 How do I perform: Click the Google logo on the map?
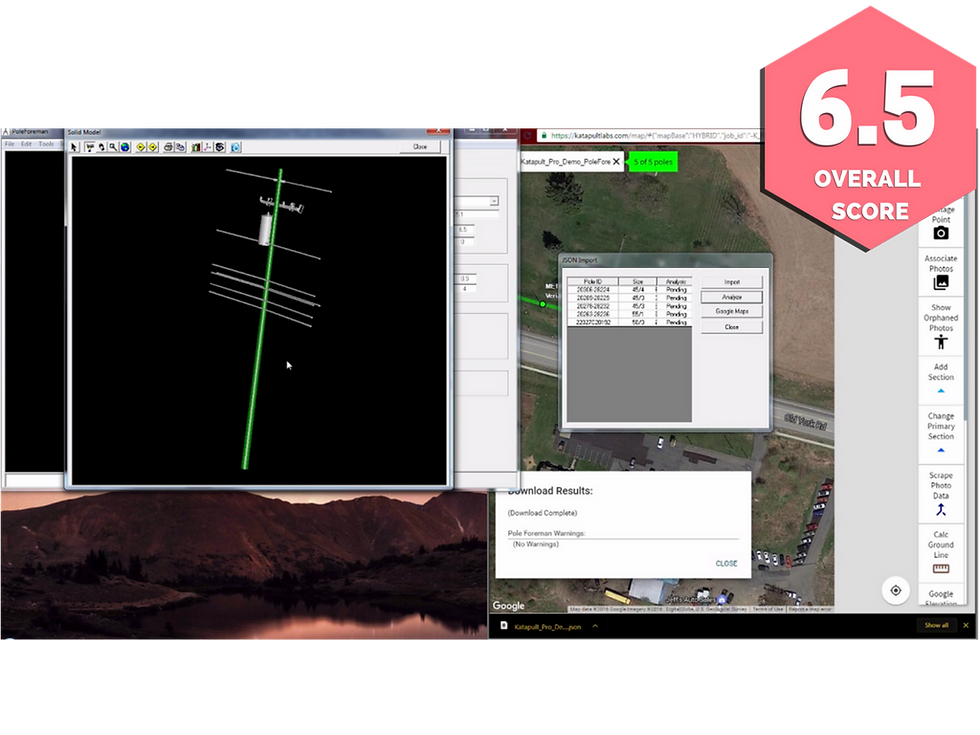click(508, 606)
